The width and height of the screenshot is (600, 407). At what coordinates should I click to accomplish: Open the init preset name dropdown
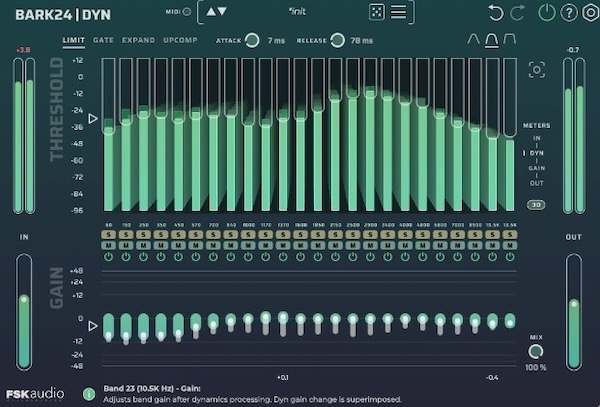pos(297,12)
